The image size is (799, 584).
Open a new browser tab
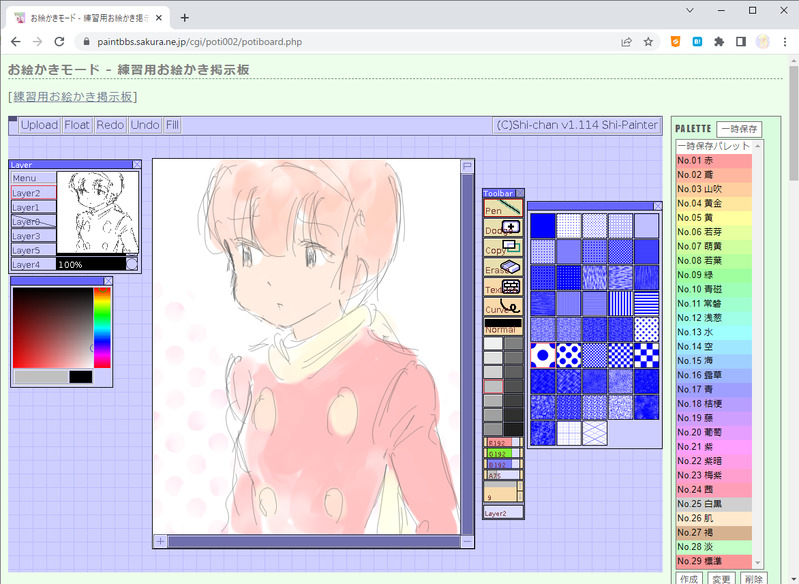[x=184, y=18]
